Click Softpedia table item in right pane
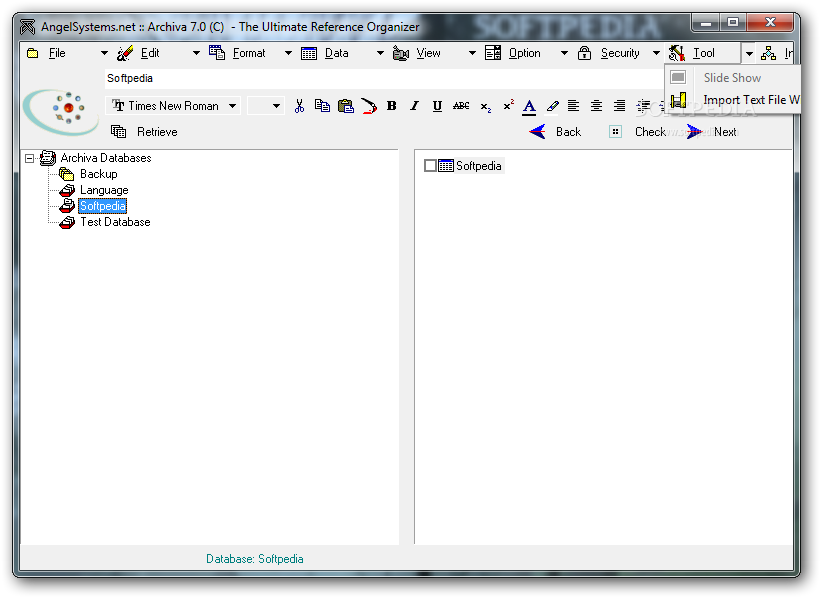The image size is (821, 598). pyautogui.click(x=478, y=166)
